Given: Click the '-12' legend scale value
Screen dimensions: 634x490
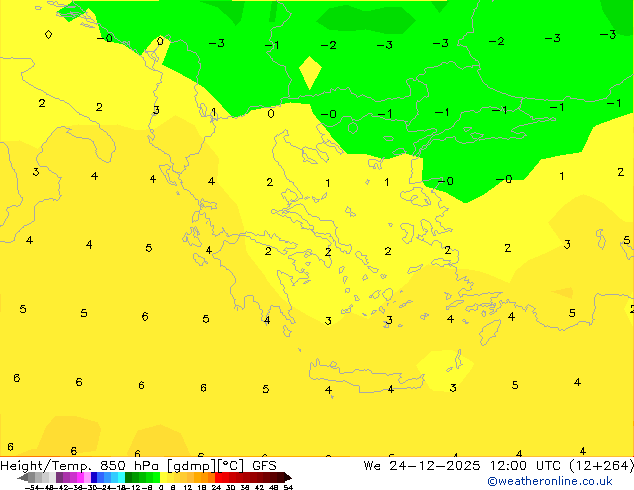Looking at the screenshot, I should click(x=133, y=487).
